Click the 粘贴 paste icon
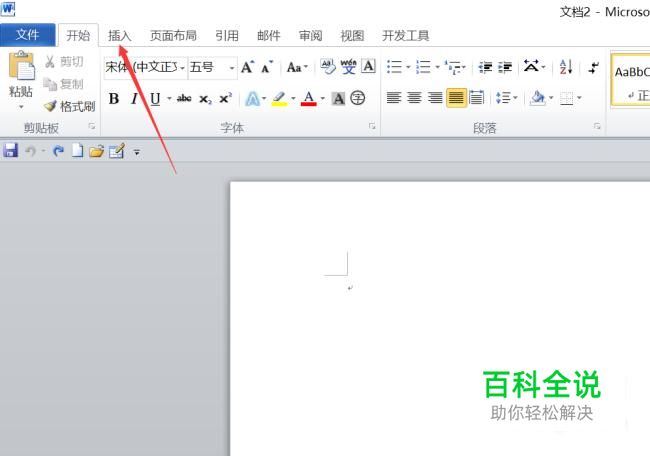The image size is (650, 456). (x=21, y=65)
